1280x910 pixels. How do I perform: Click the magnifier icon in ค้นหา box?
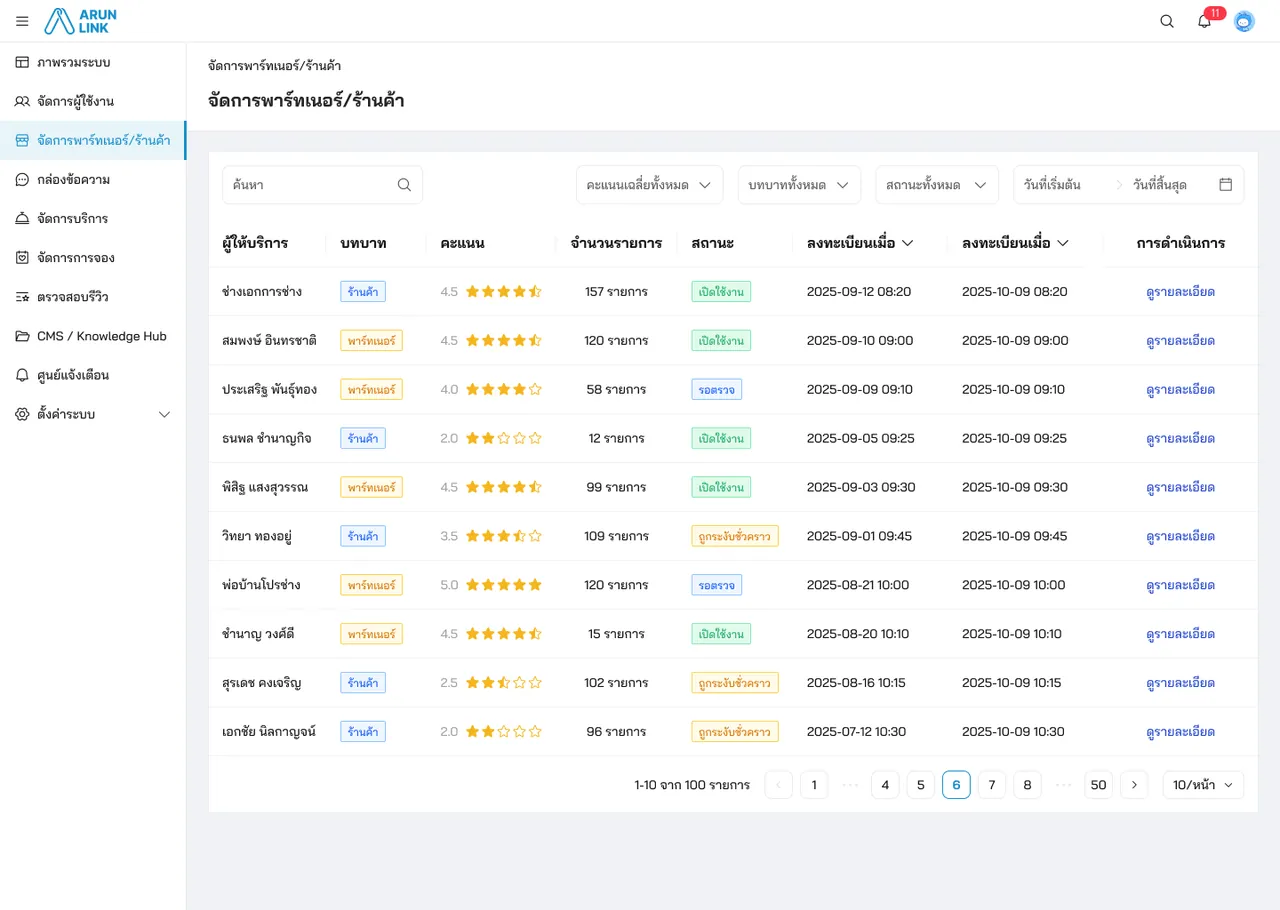tap(404, 185)
